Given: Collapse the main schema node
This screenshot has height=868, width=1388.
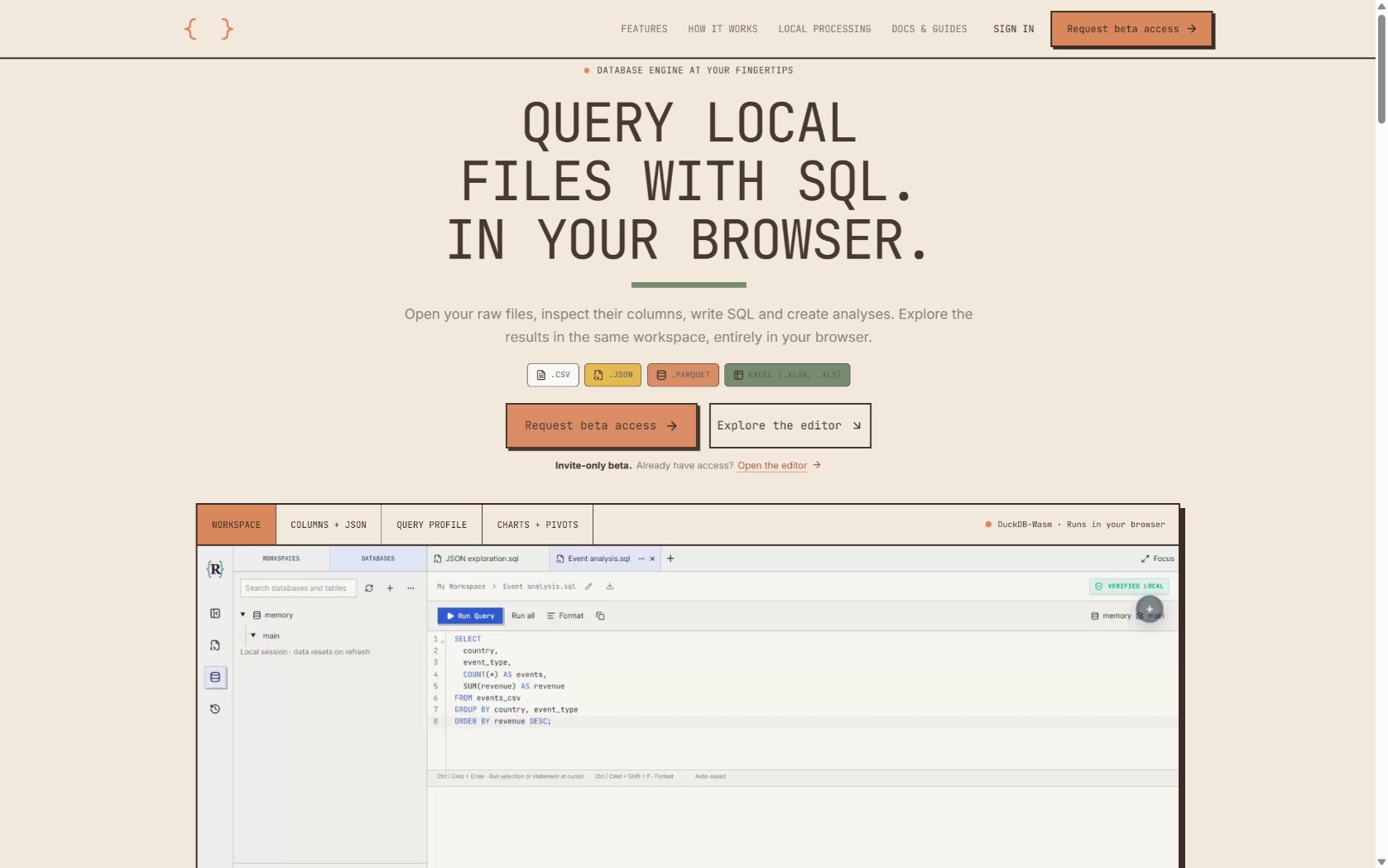Looking at the screenshot, I should pyautogui.click(x=253, y=635).
